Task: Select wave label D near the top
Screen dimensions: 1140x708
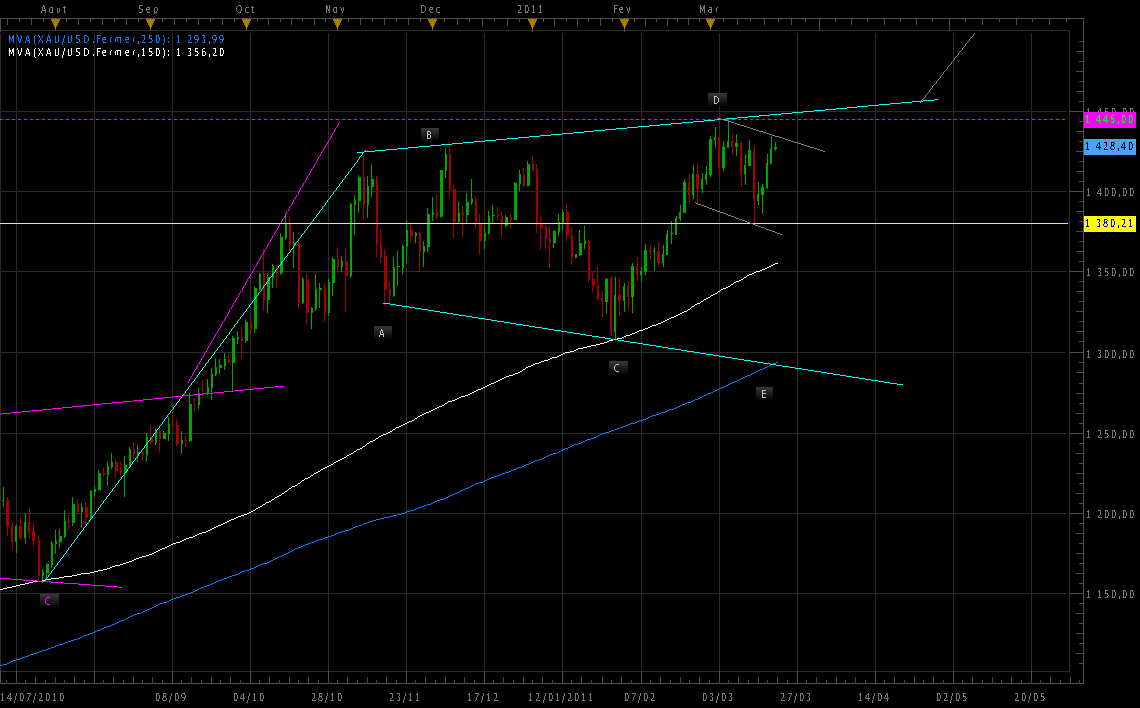Action: [716, 99]
